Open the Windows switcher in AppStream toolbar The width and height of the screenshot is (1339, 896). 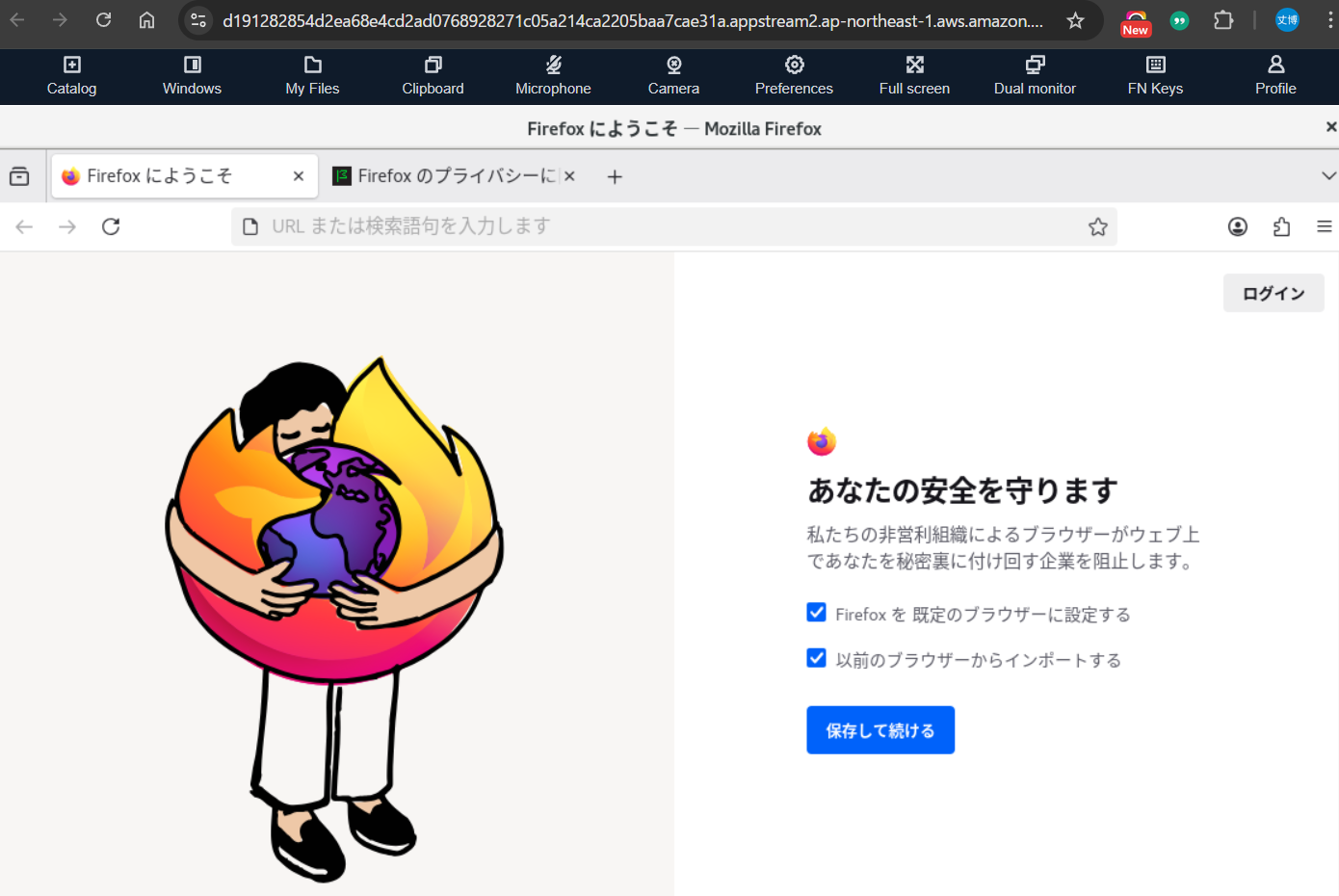click(192, 76)
